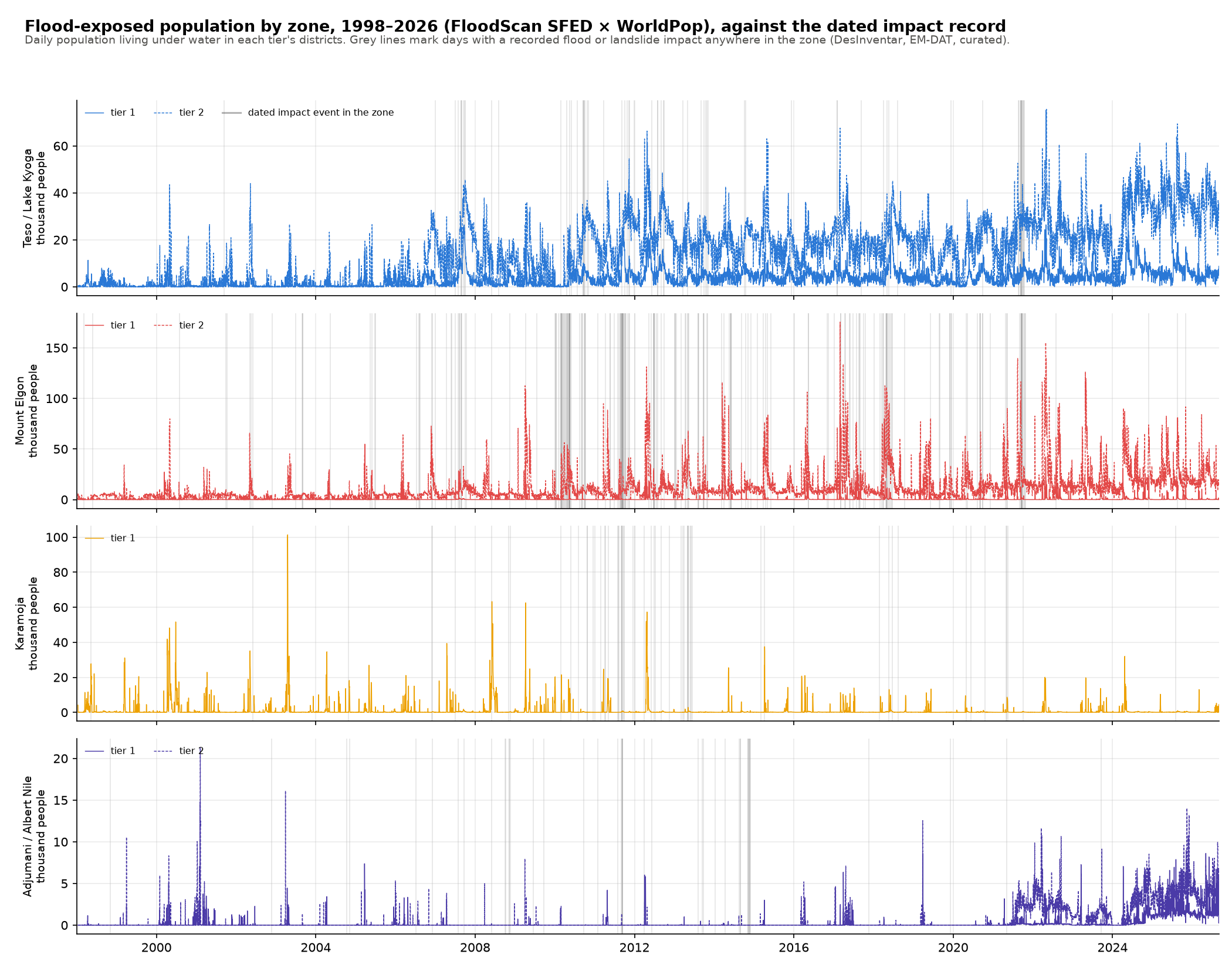The width and height of the screenshot is (1232, 968).
Task: Click x-axis tick label "2020"
Action: [x=953, y=948]
